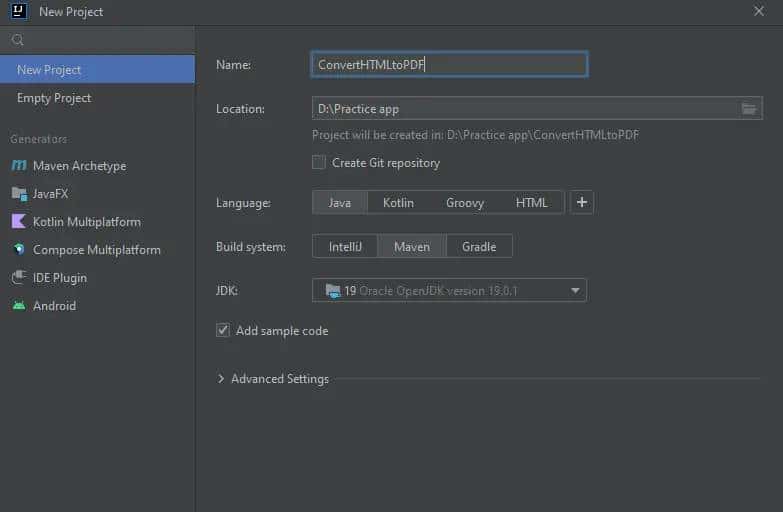783x512 pixels.
Task: Click the JDK folder icon in dropdown
Action: [333, 290]
